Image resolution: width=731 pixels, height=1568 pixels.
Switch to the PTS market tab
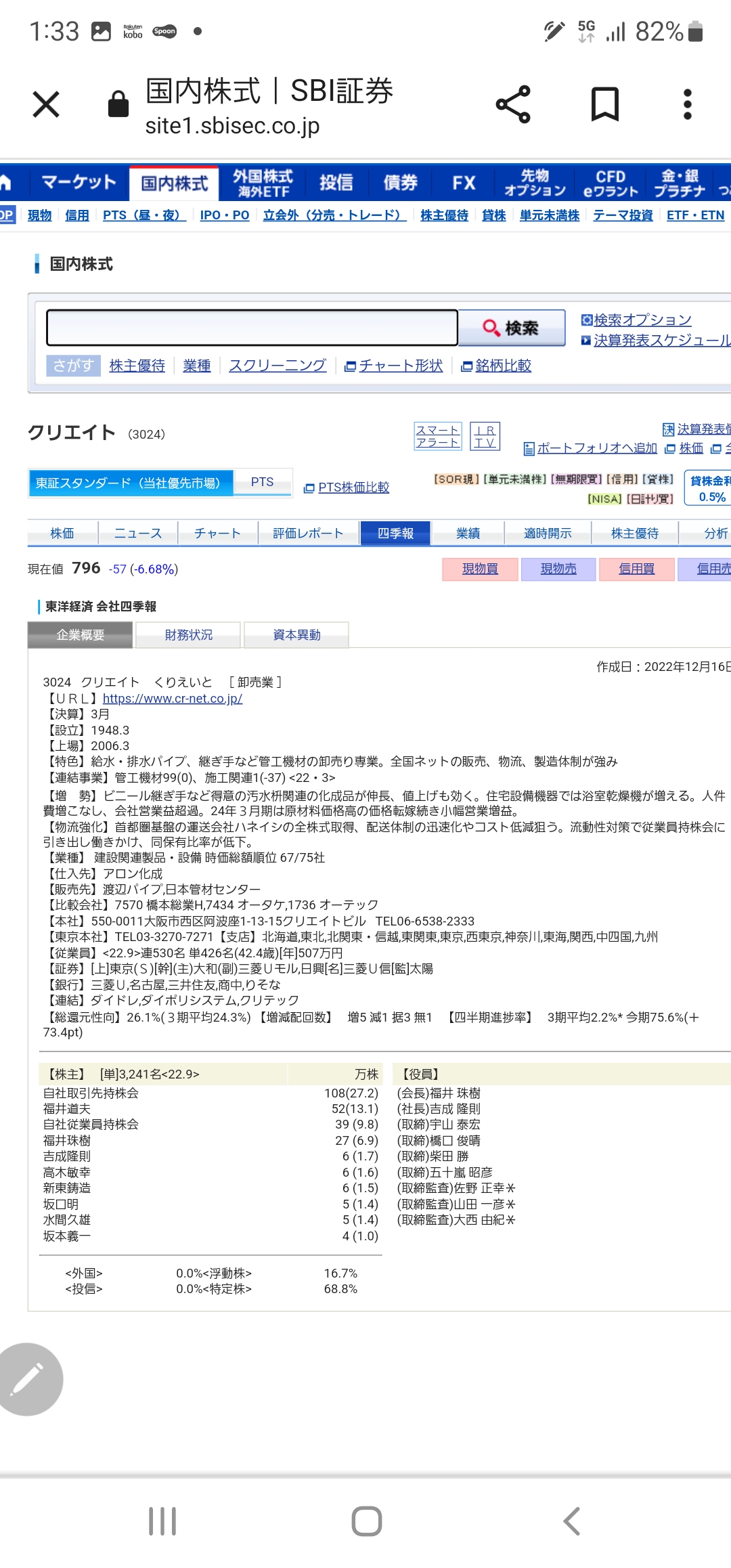[263, 482]
